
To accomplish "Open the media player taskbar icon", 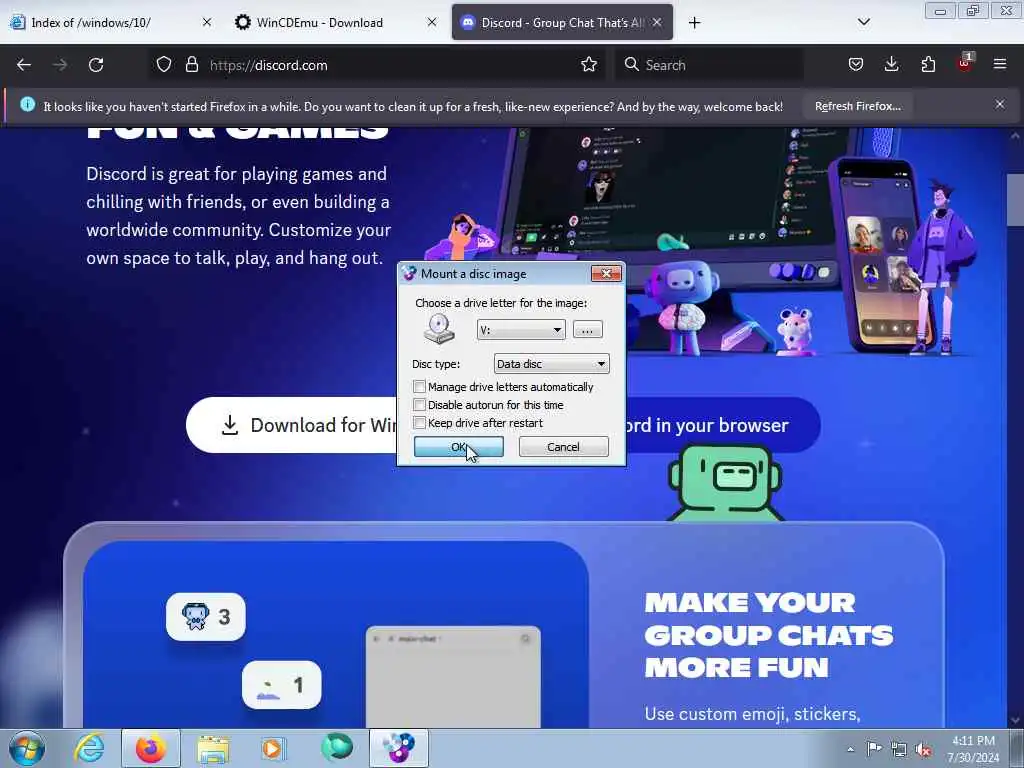I will click(274, 748).
